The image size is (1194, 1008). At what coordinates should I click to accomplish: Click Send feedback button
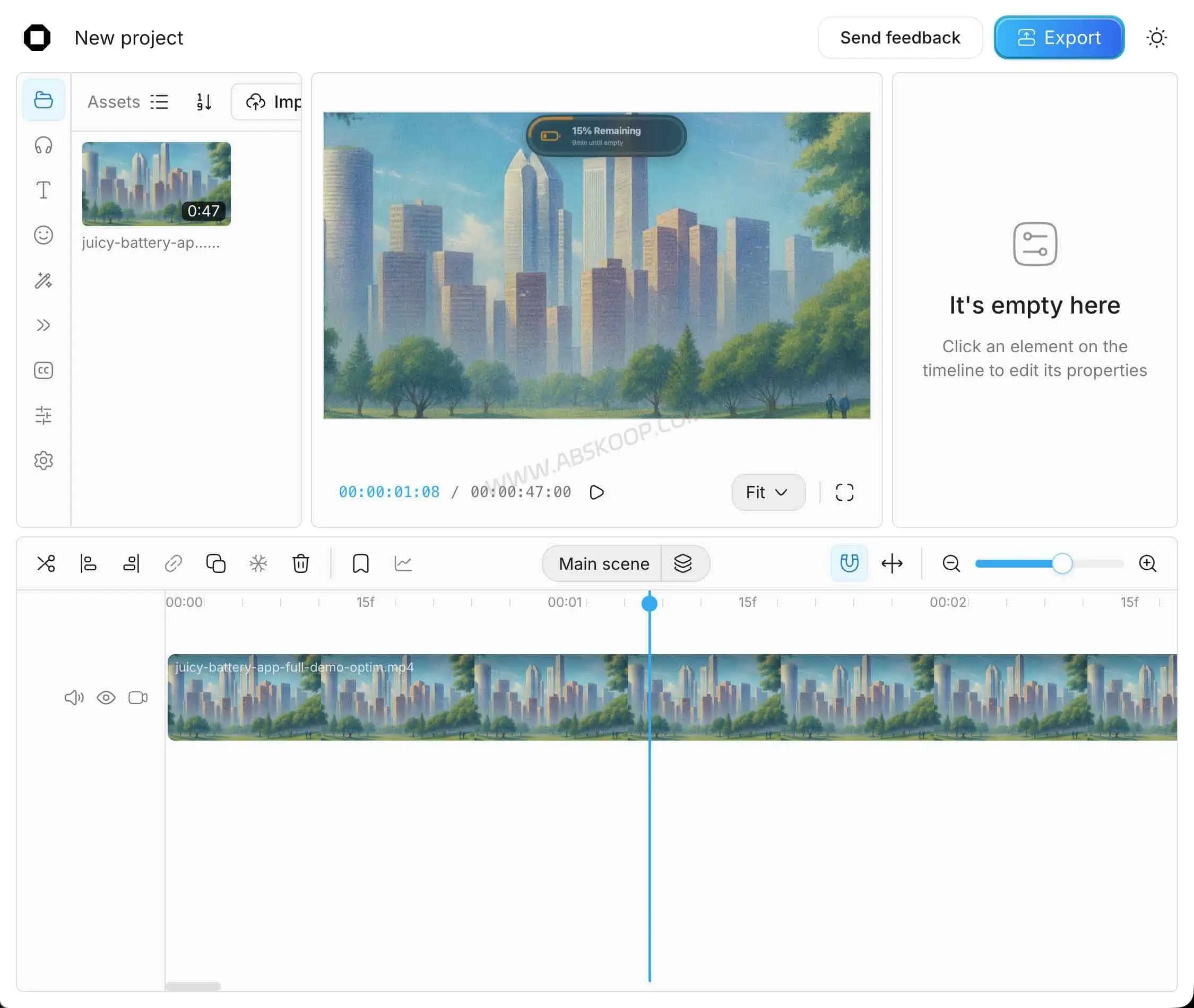900,38
